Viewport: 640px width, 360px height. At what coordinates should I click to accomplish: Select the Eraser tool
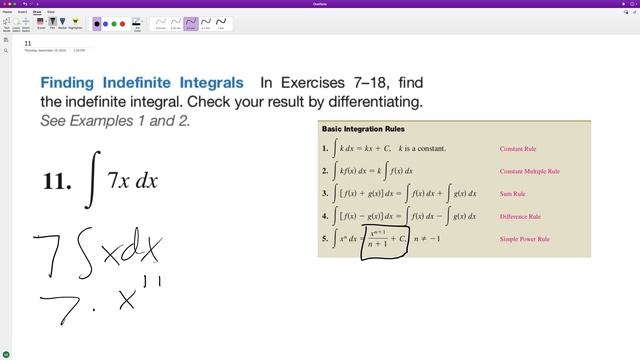[40, 23]
